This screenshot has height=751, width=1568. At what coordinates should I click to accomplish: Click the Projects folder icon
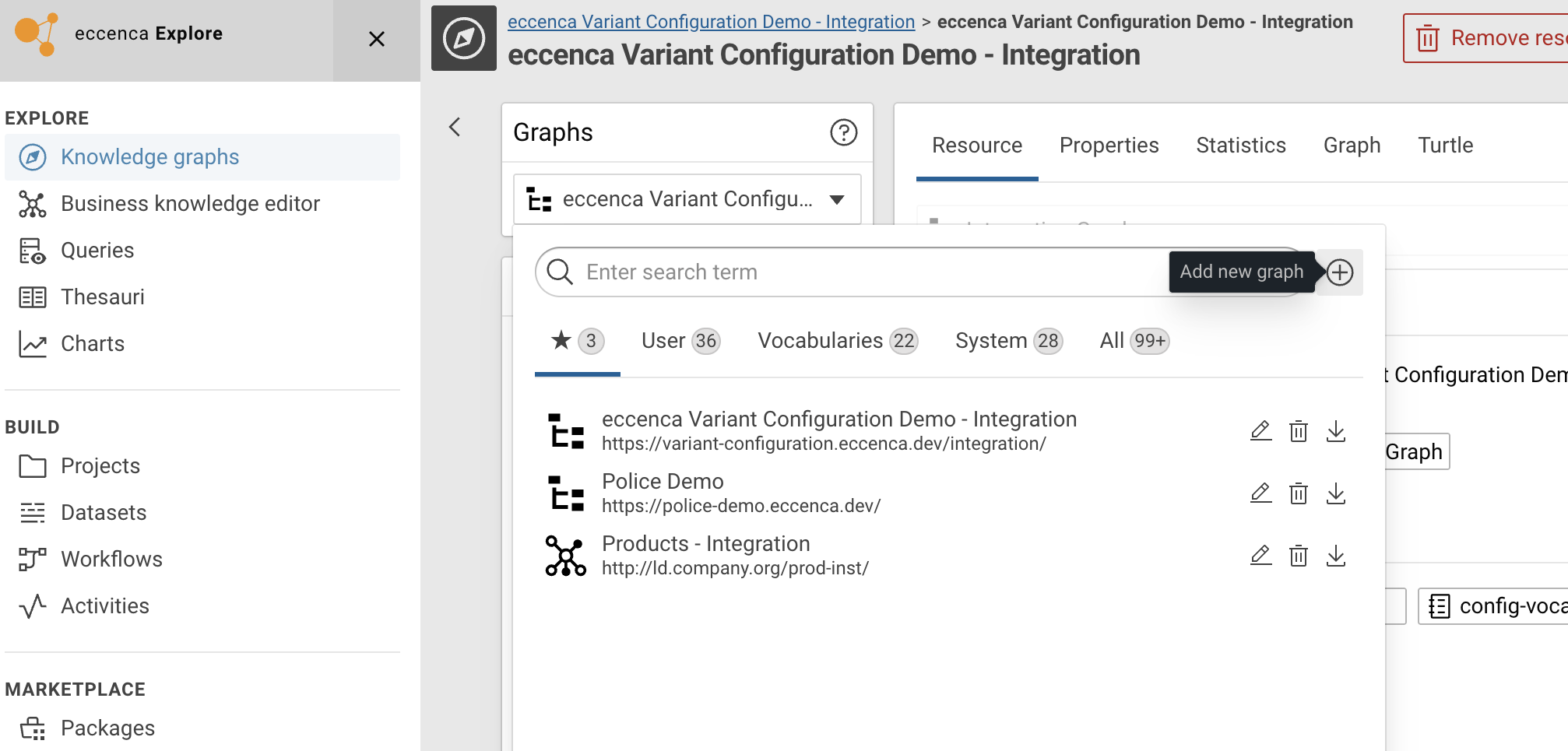(33, 466)
